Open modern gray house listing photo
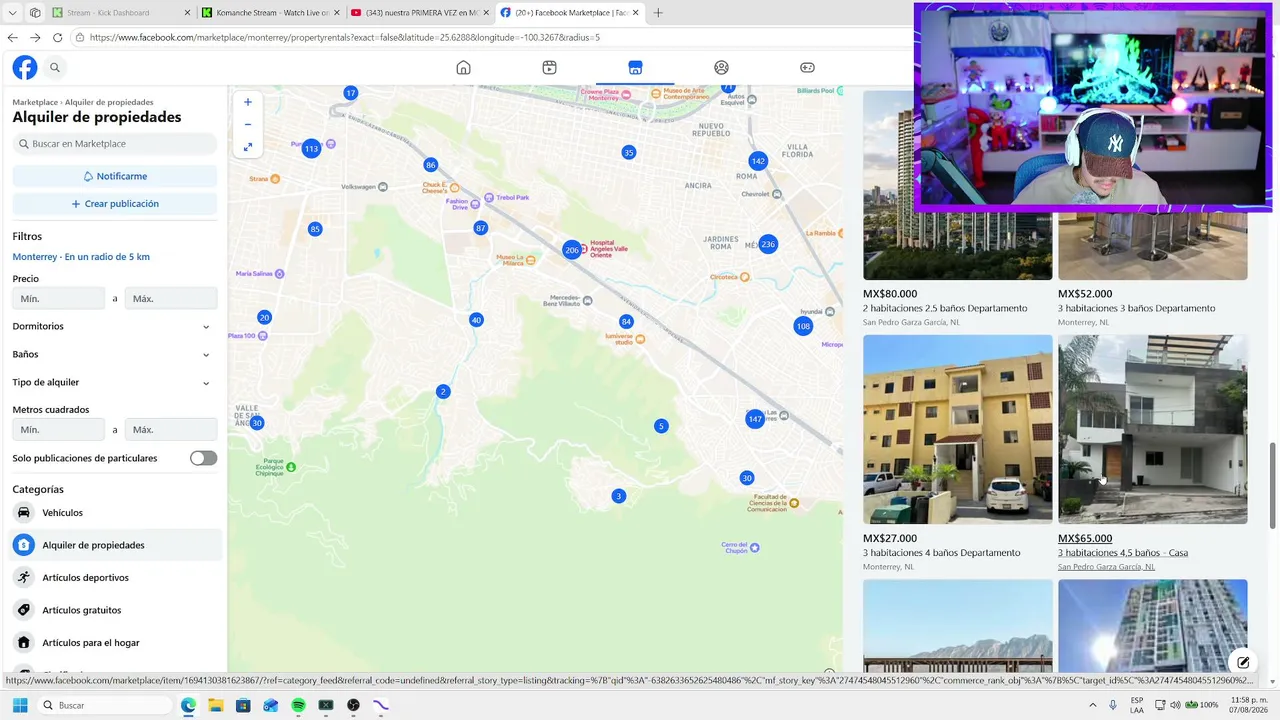 tap(1152, 429)
